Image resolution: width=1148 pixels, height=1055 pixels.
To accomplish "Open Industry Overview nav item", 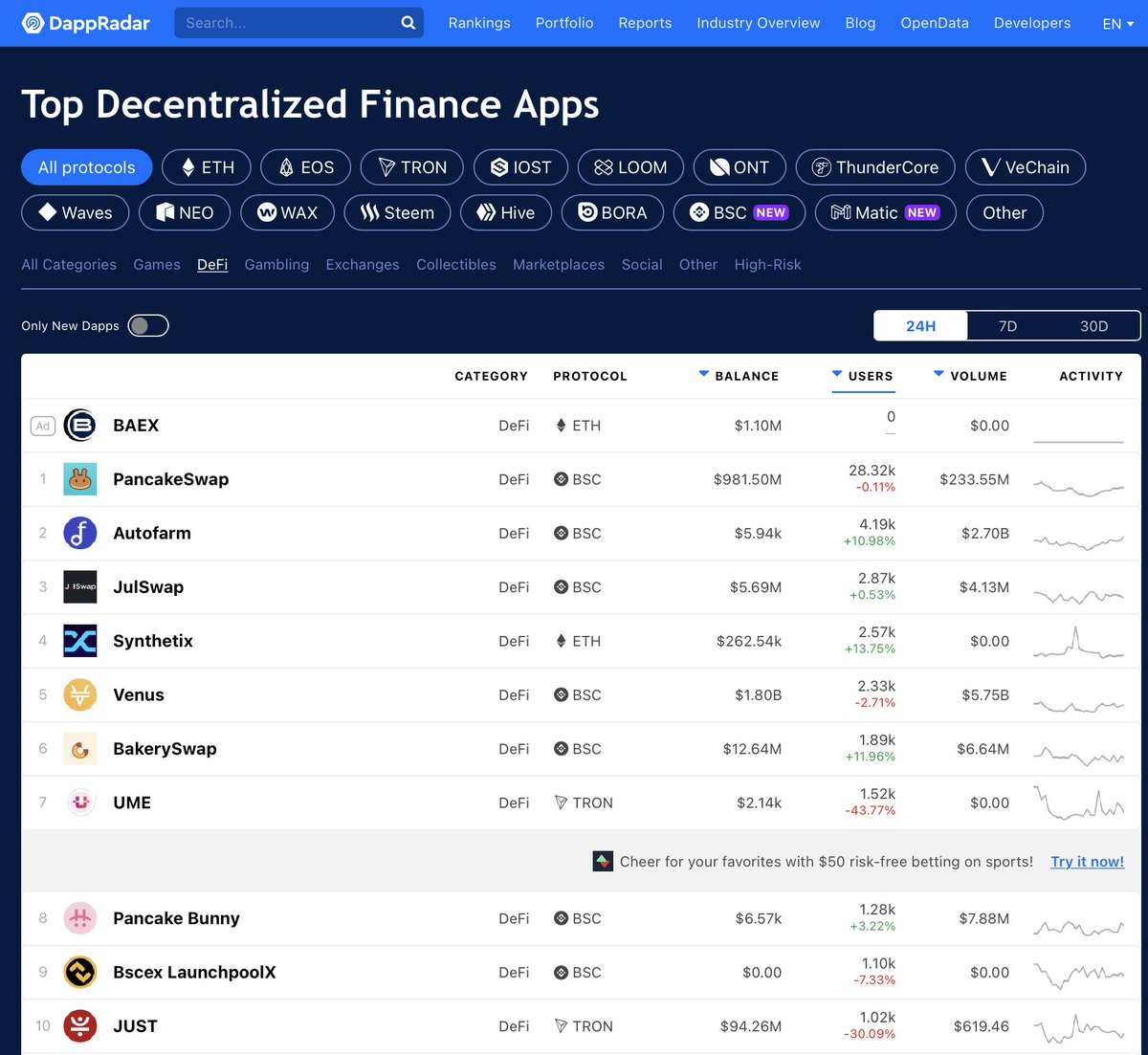I will [x=759, y=23].
